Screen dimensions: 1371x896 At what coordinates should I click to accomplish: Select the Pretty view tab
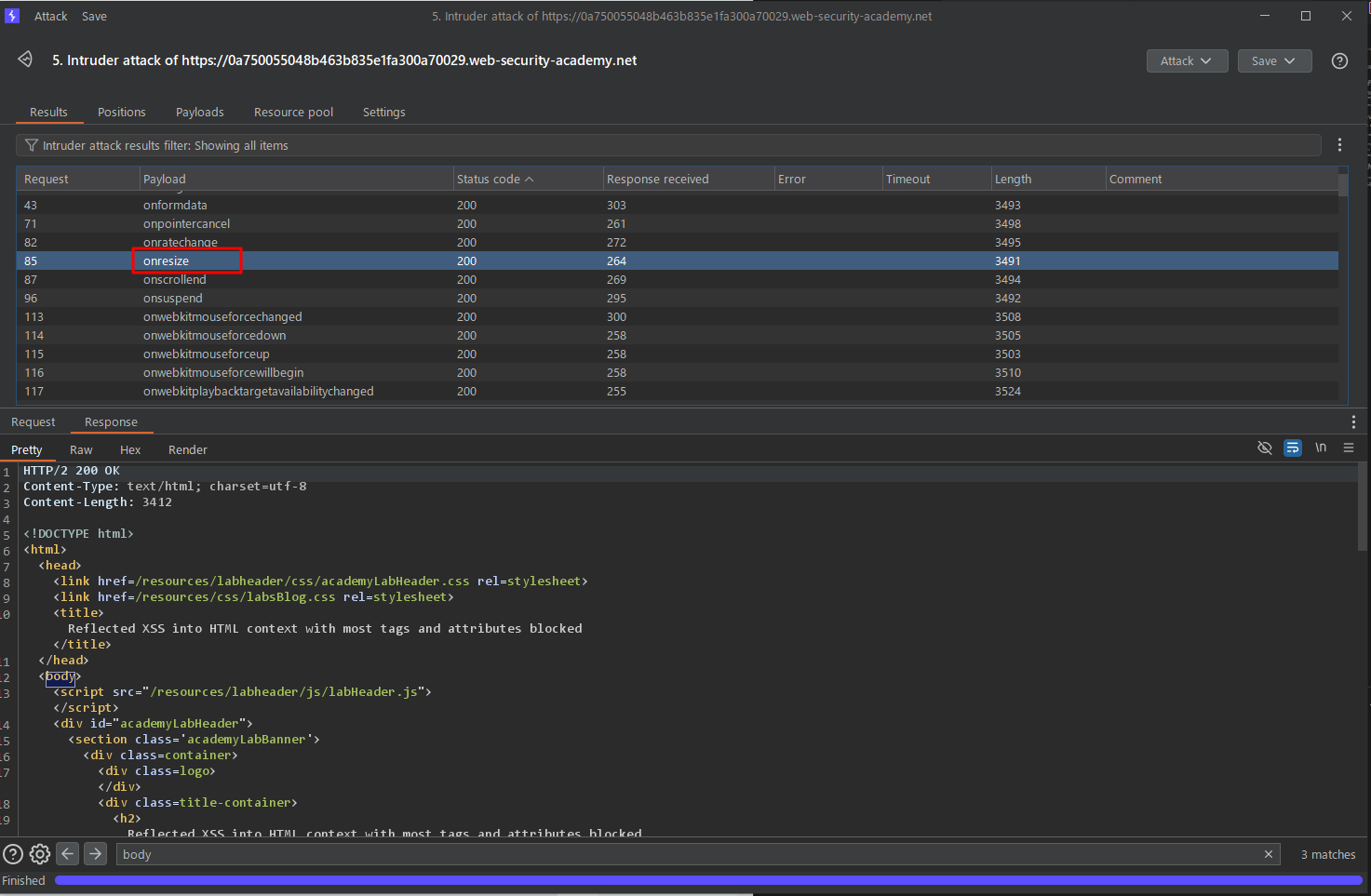point(27,449)
